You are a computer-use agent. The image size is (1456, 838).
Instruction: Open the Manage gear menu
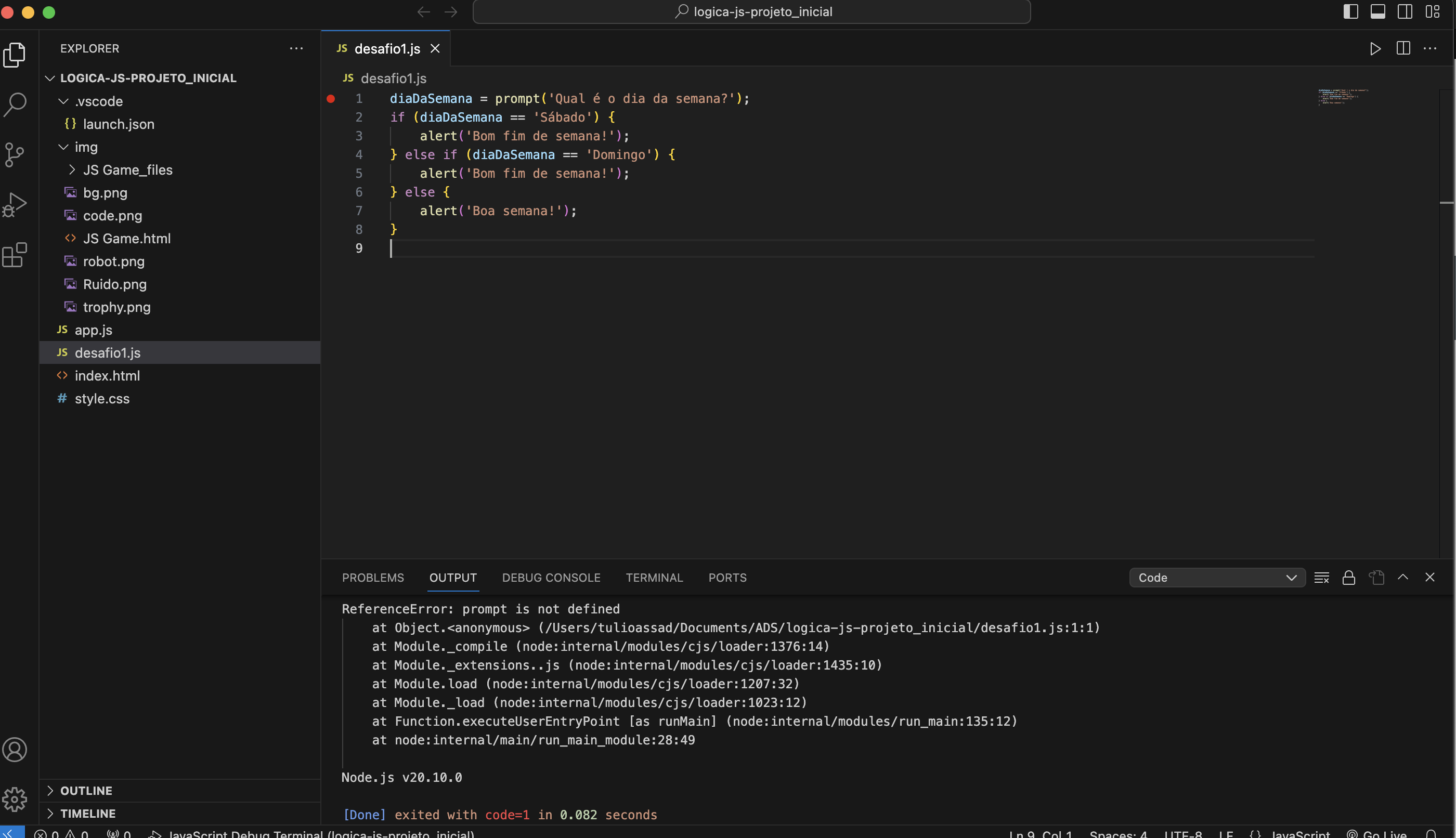click(x=15, y=799)
